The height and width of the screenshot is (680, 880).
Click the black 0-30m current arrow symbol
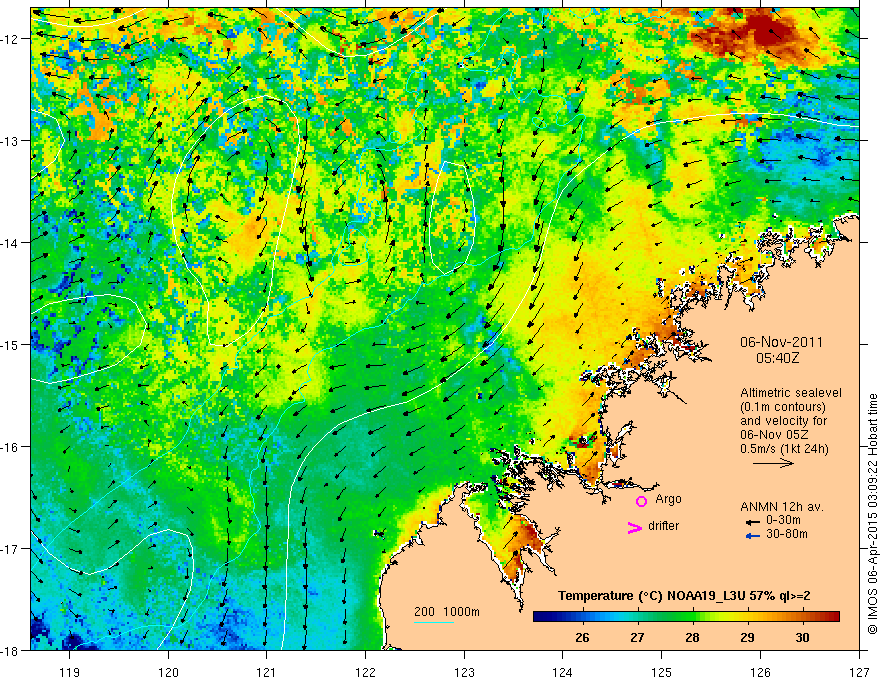point(752,522)
